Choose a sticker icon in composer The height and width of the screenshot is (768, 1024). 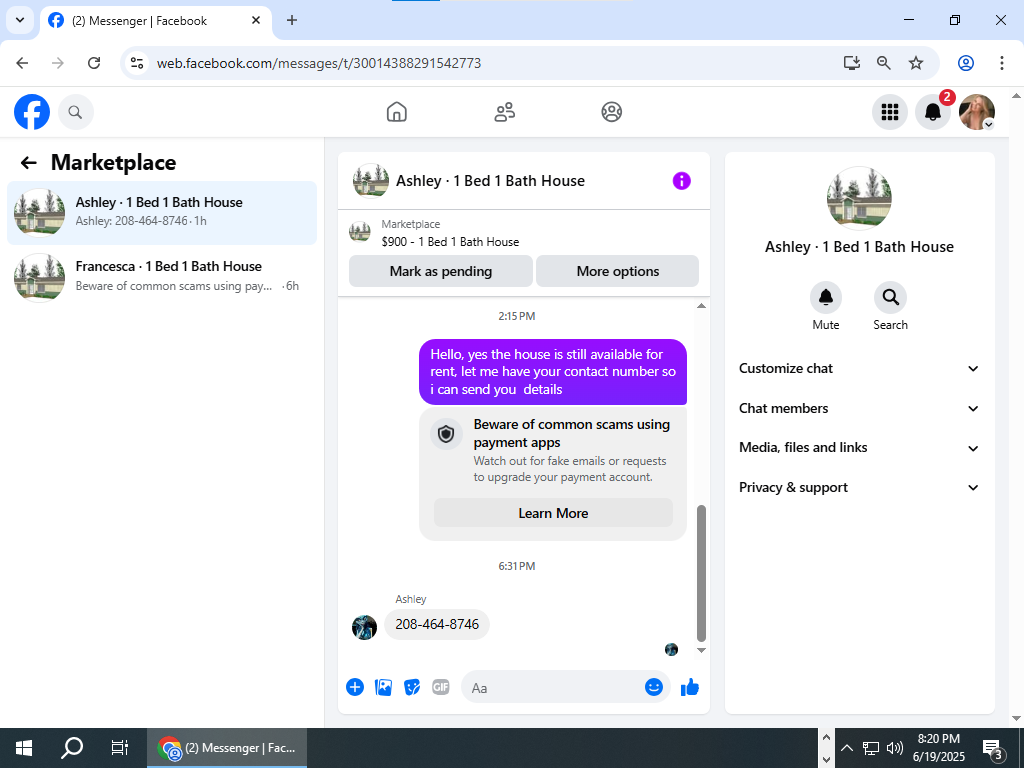(x=412, y=687)
